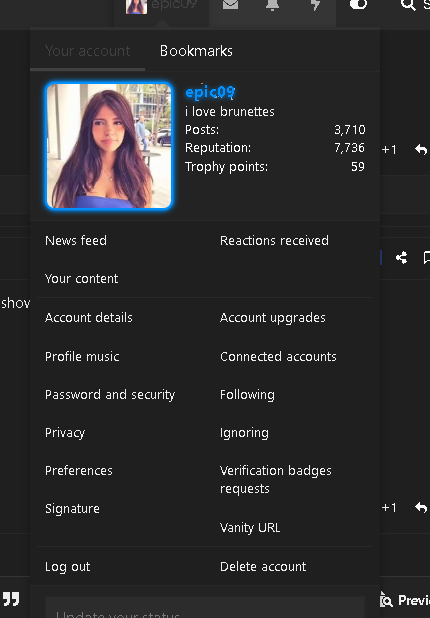430x618 pixels.
Task: Switch to the Your account tab
Action: 87,51
